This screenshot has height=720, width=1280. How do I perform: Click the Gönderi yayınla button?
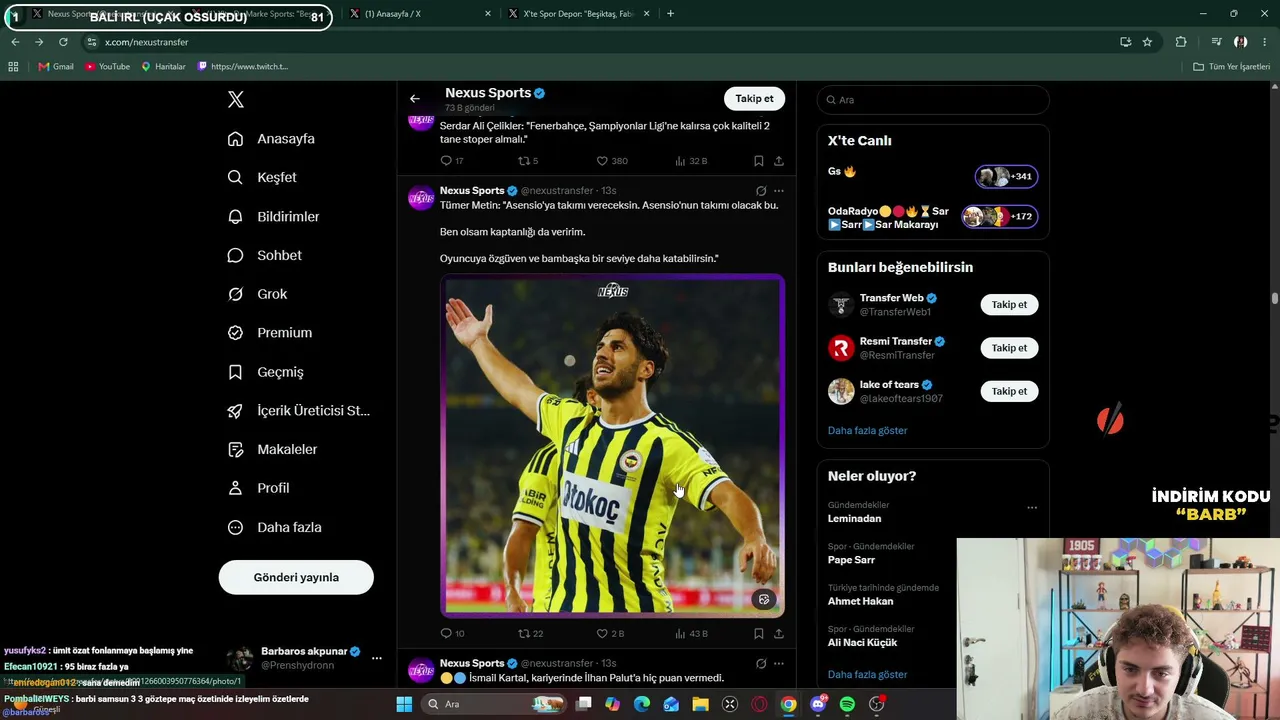(x=296, y=577)
